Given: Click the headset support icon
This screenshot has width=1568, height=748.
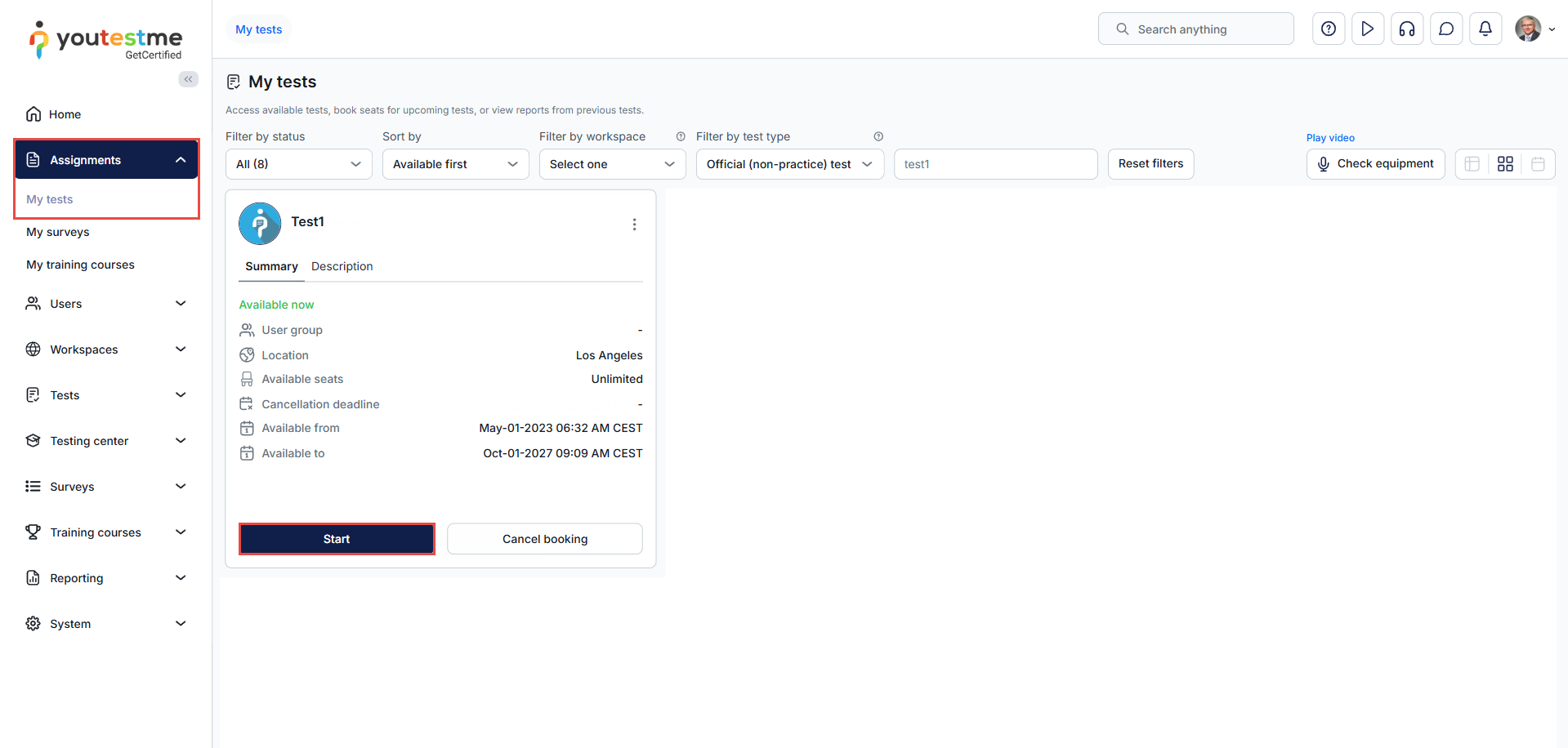Looking at the screenshot, I should (x=1407, y=29).
